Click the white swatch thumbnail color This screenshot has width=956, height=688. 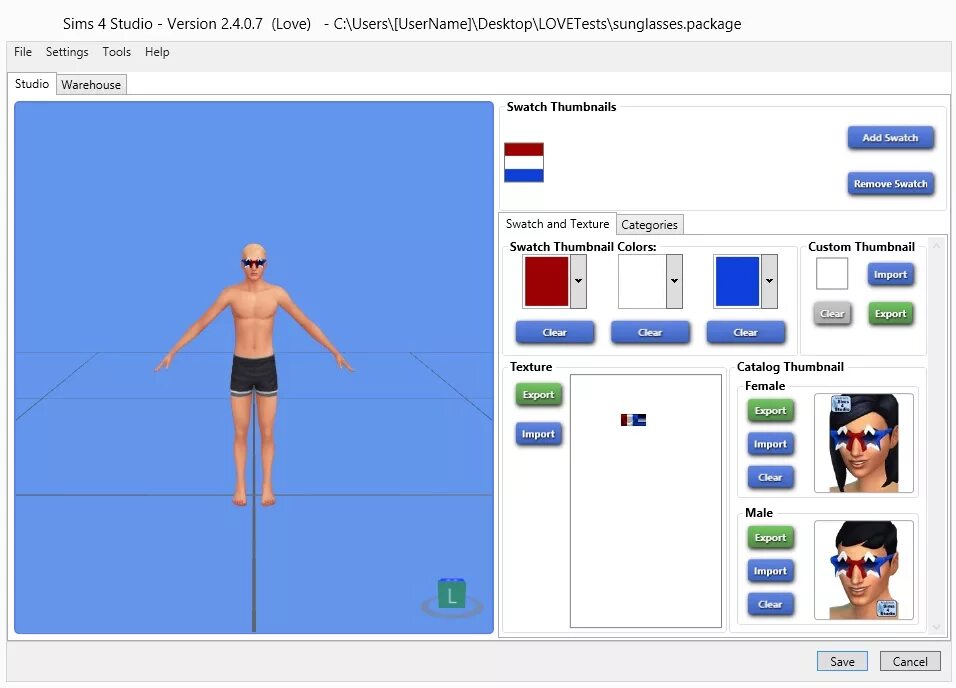(x=642, y=281)
